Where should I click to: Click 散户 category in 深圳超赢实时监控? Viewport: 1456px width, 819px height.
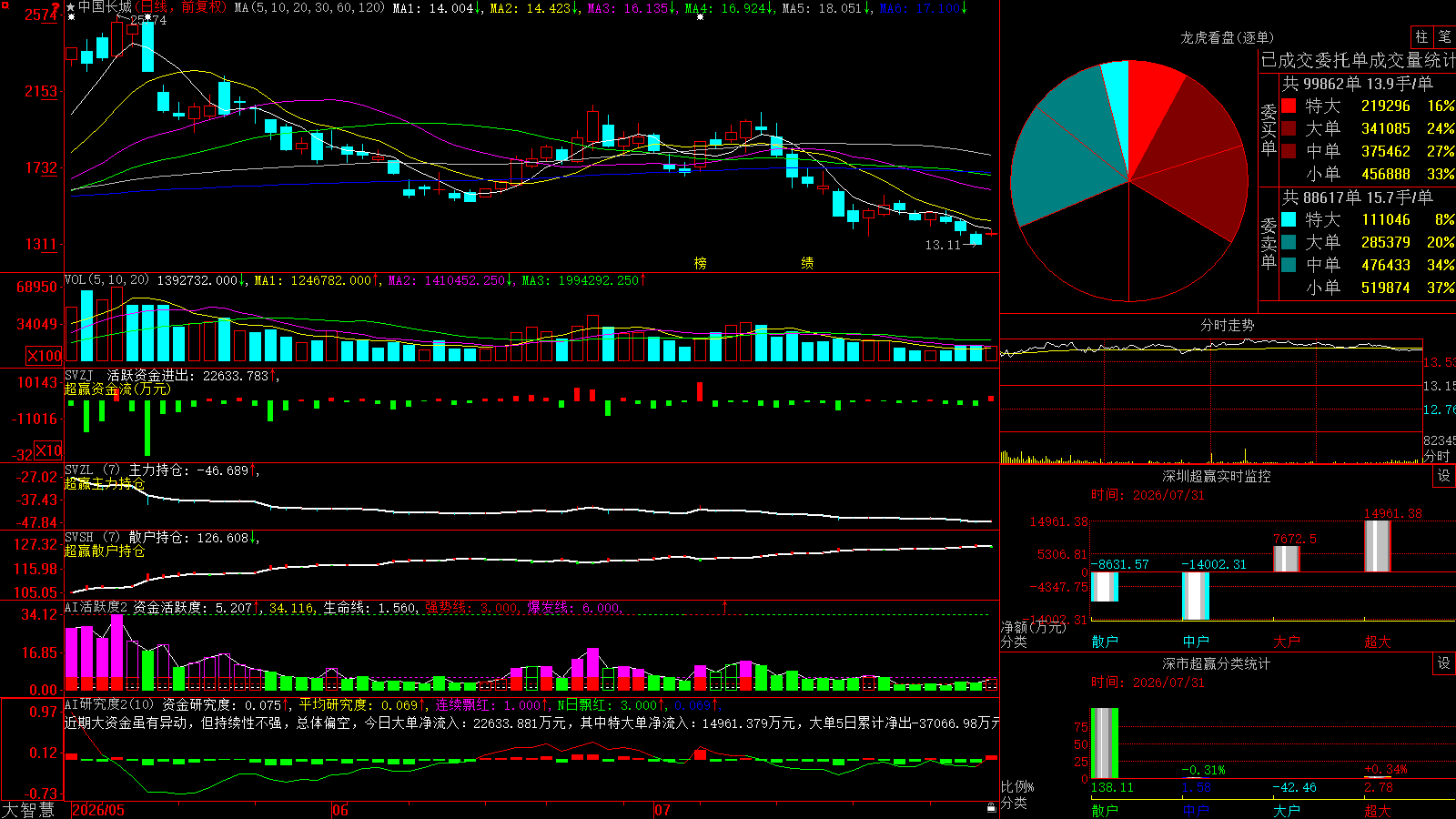(x=1105, y=642)
